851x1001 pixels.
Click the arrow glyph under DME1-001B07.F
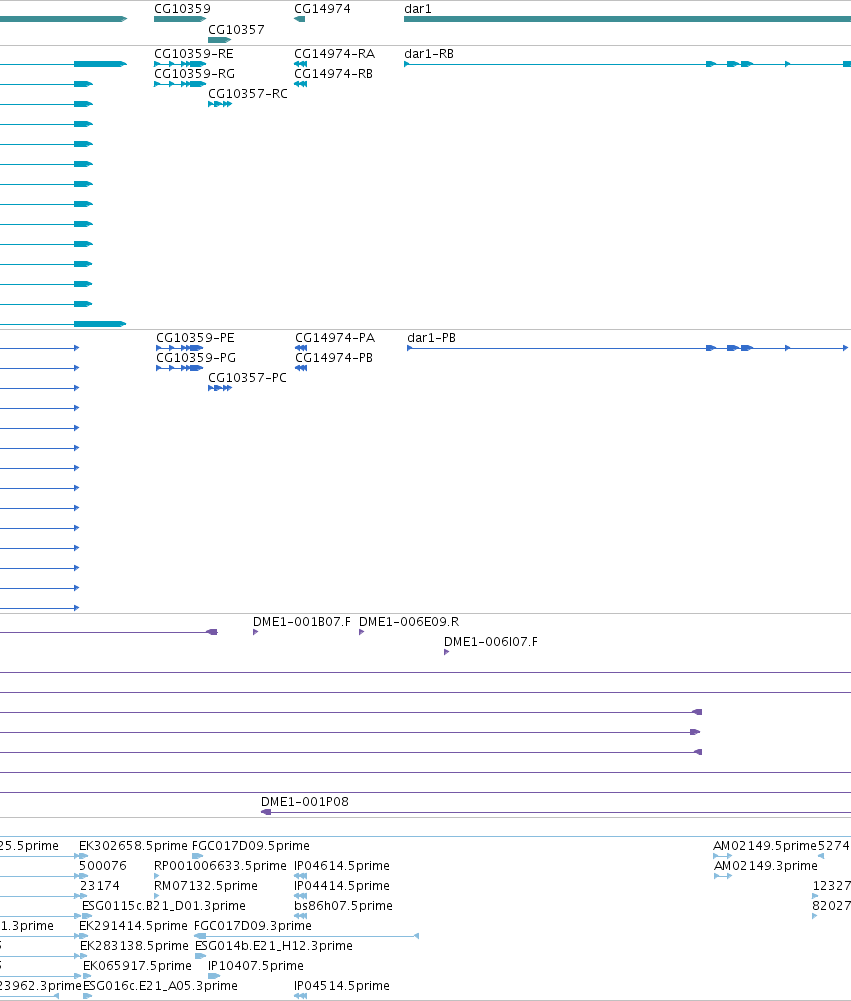click(x=255, y=632)
